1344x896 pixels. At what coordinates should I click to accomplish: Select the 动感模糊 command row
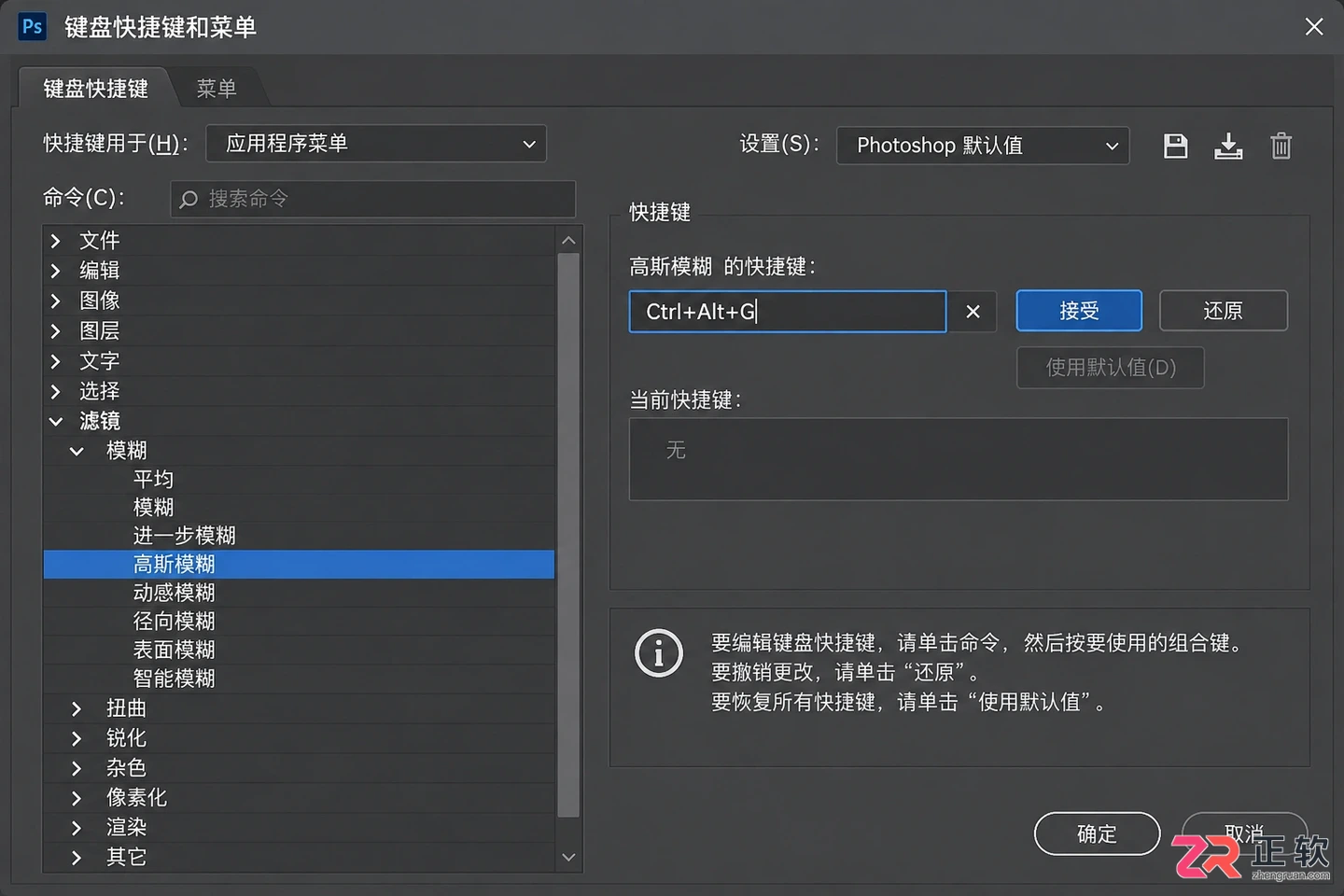(299, 593)
